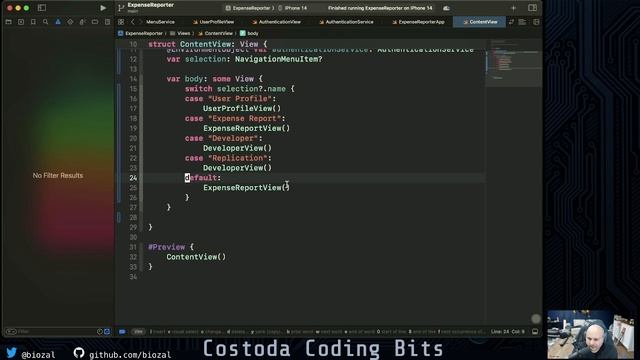Screen dimensions: 640x360
Task: Open the Bookmark navigator
Action: [x=33, y=22]
